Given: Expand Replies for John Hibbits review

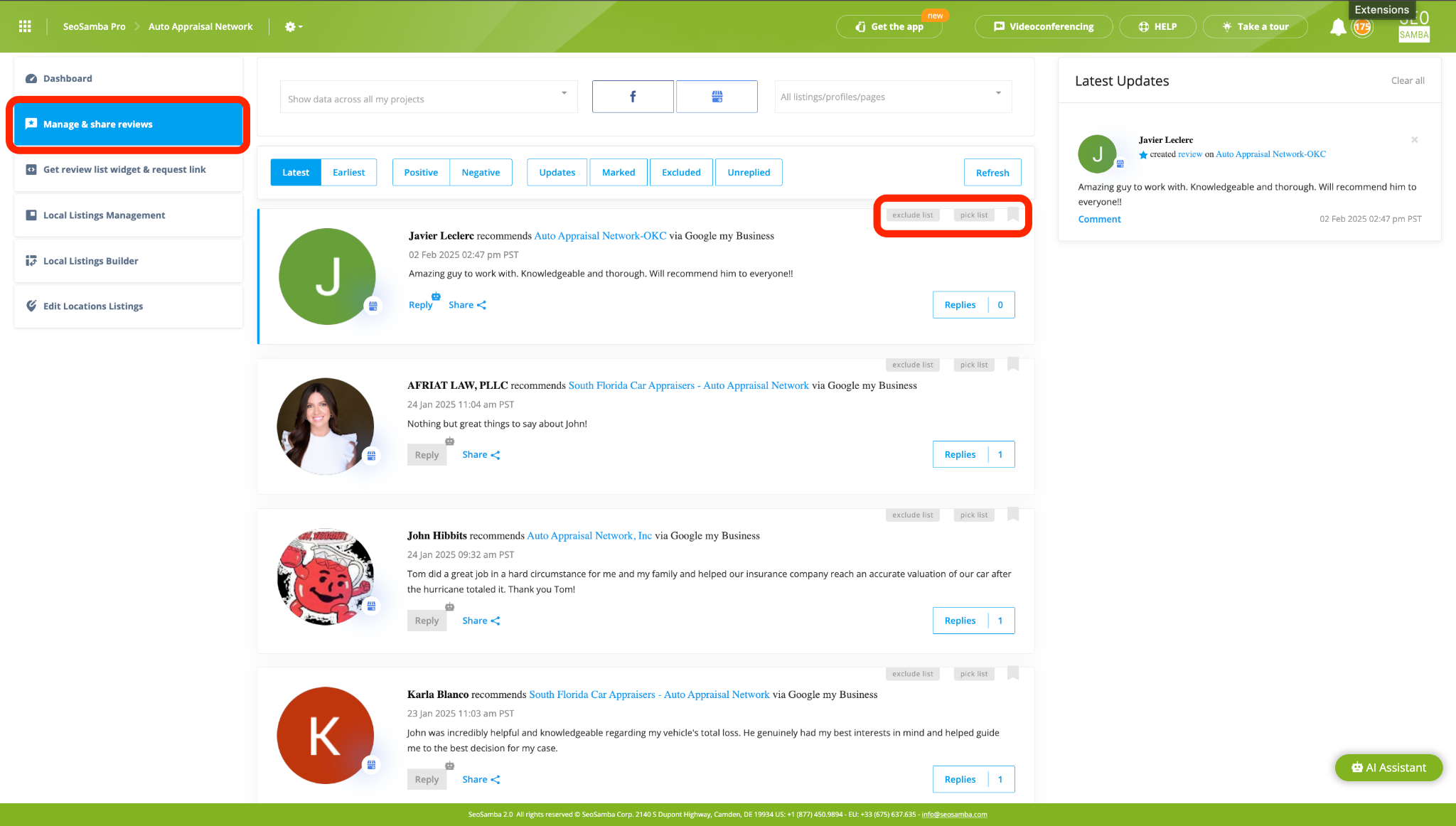Looking at the screenshot, I should [973, 621].
